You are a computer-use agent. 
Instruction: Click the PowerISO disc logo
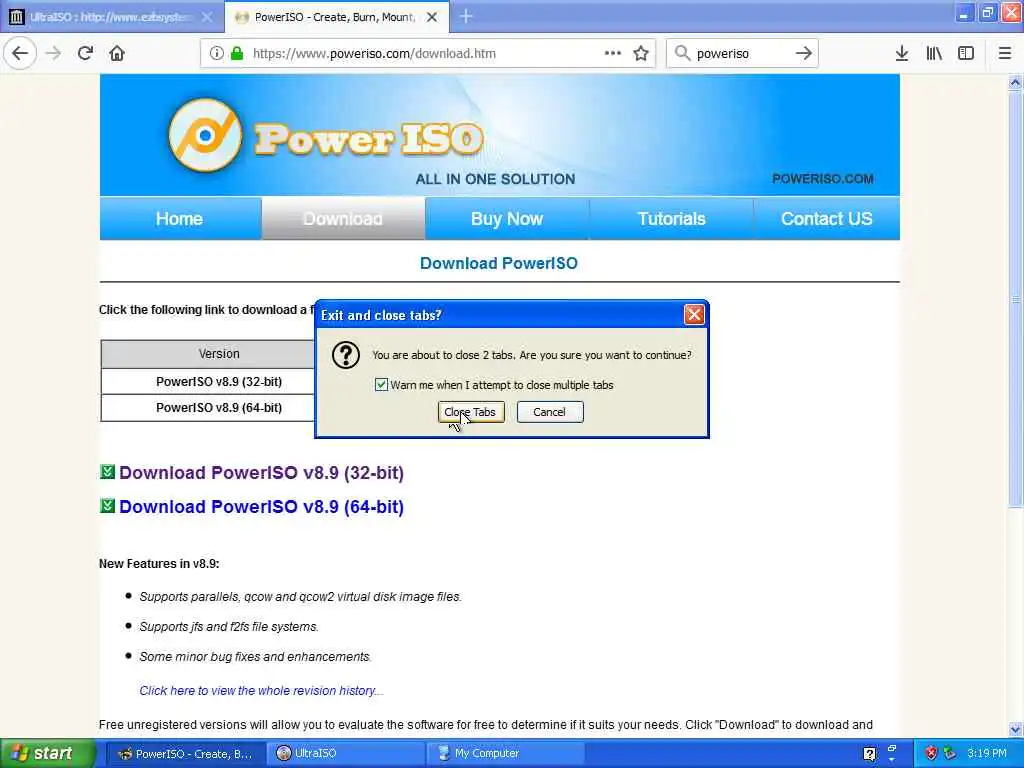click(205, 135)
